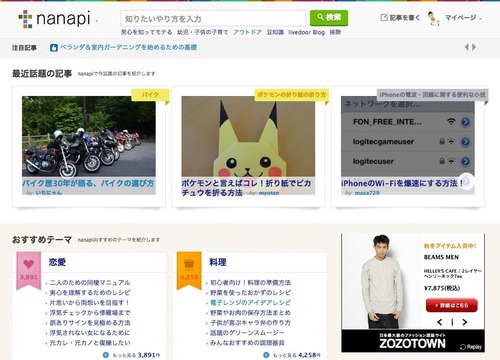Viewport: 500px width, 360px height.
Task: Click author myutan
Action: 269,193
